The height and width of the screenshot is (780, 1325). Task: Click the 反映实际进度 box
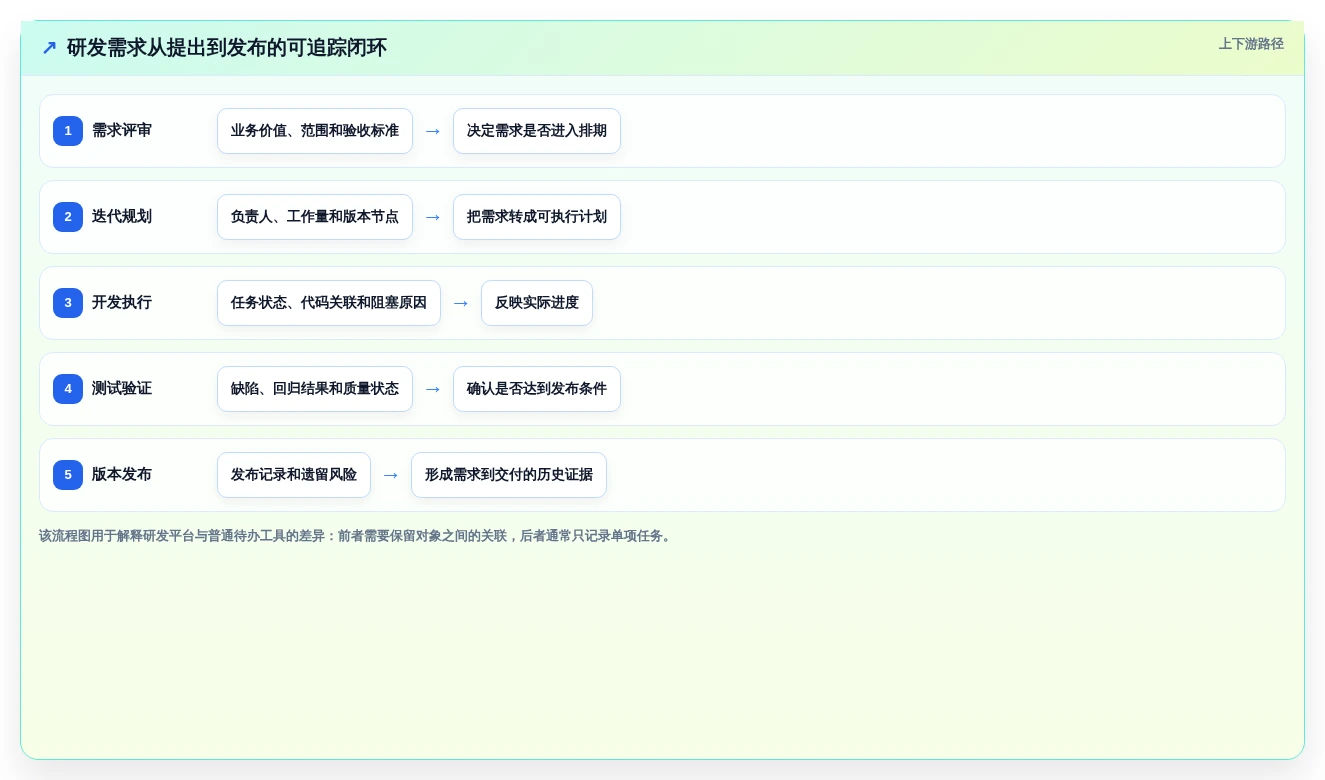tap(537, 303)
